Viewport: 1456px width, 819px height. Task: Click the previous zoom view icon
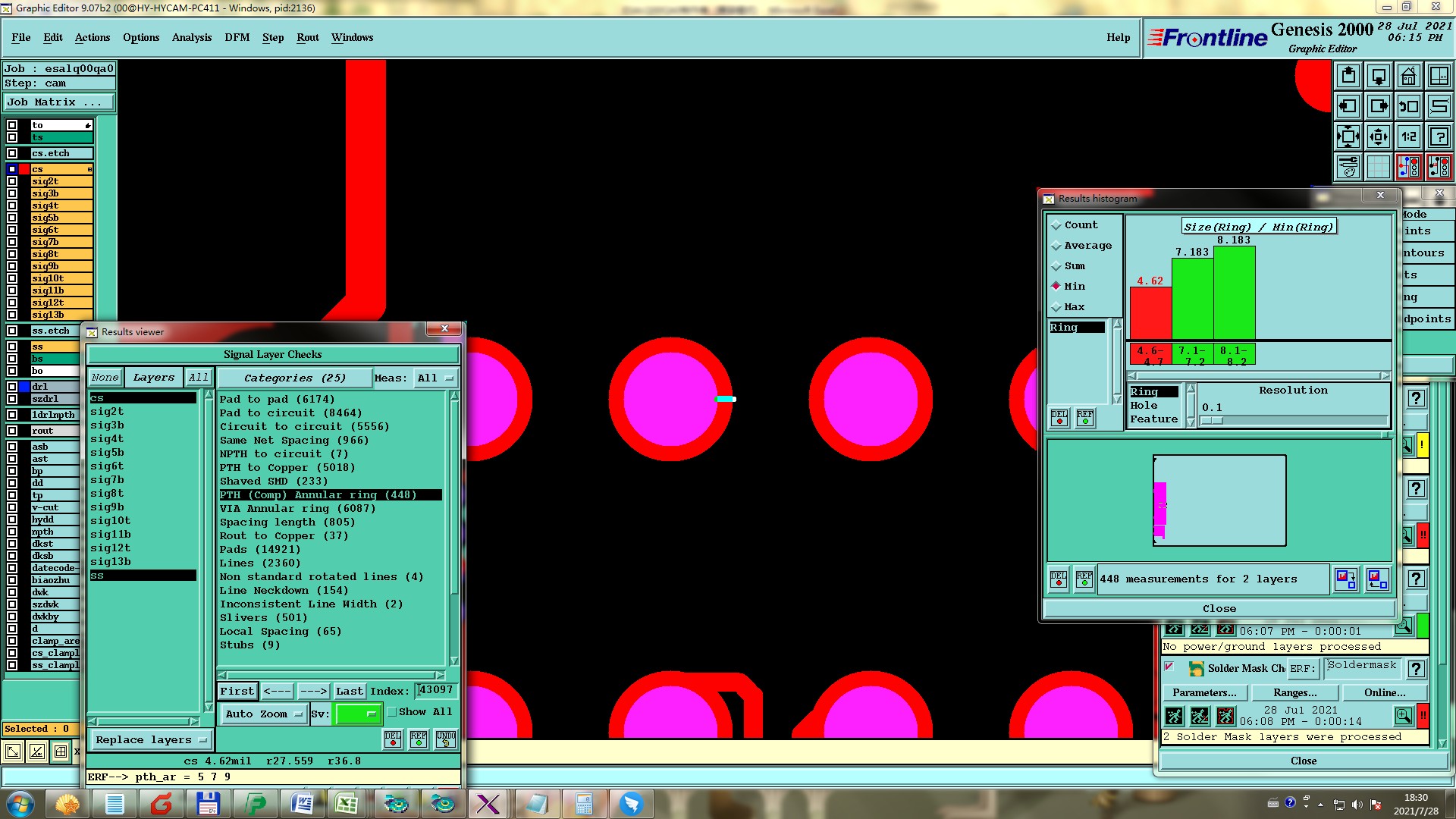1408,106
